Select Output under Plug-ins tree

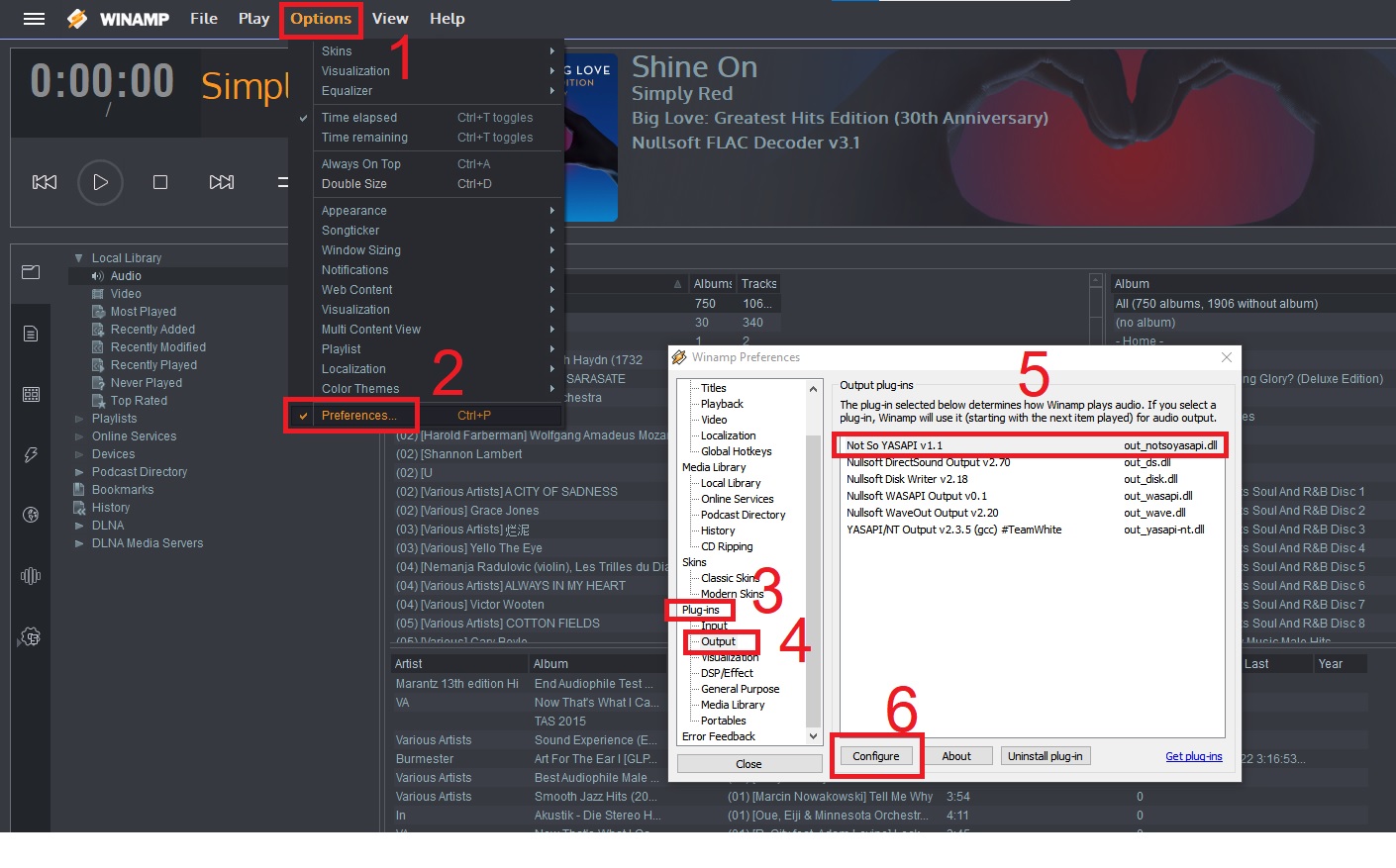click(718, 641)
